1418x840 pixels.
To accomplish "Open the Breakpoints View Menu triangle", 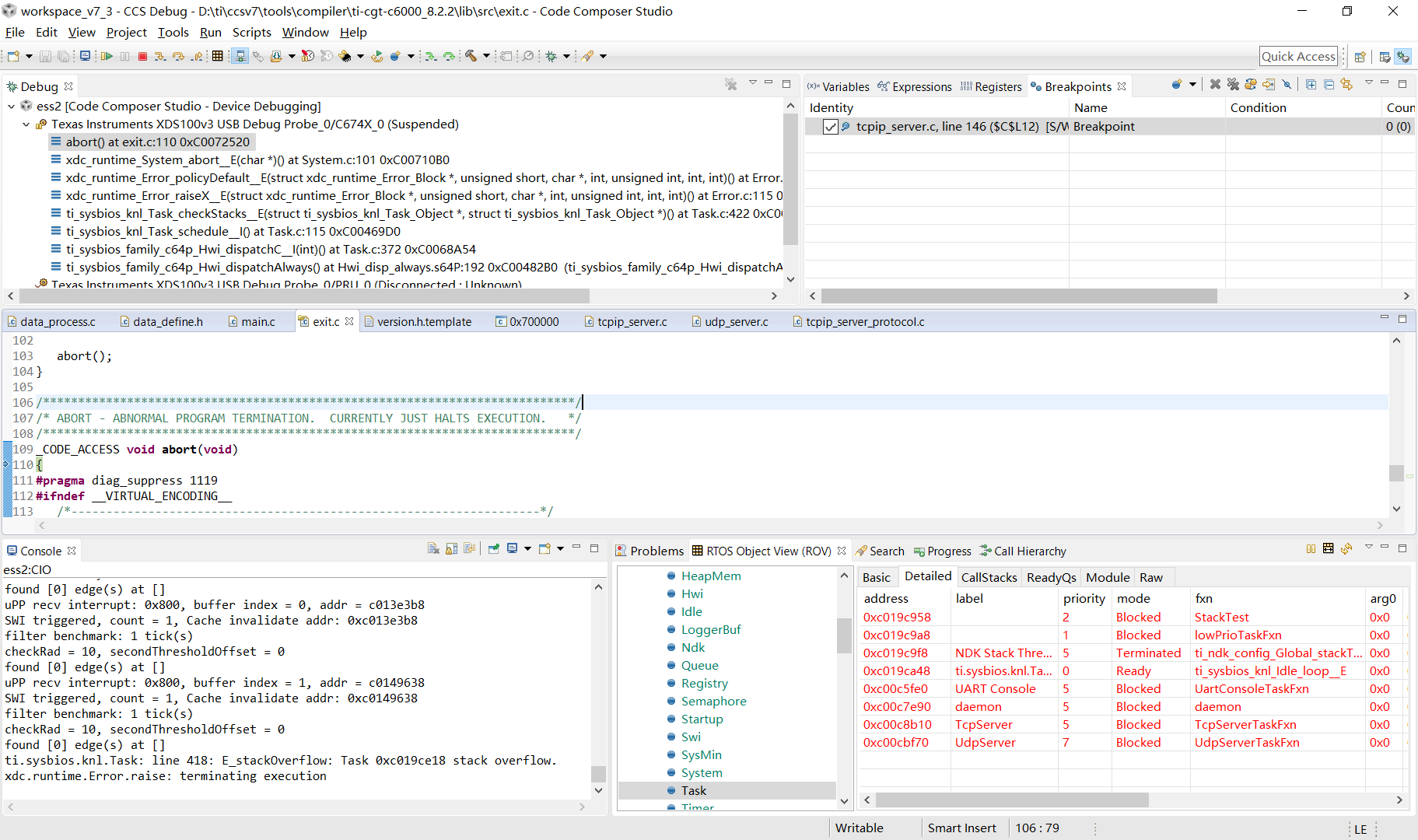I will tap(1369, 82).
